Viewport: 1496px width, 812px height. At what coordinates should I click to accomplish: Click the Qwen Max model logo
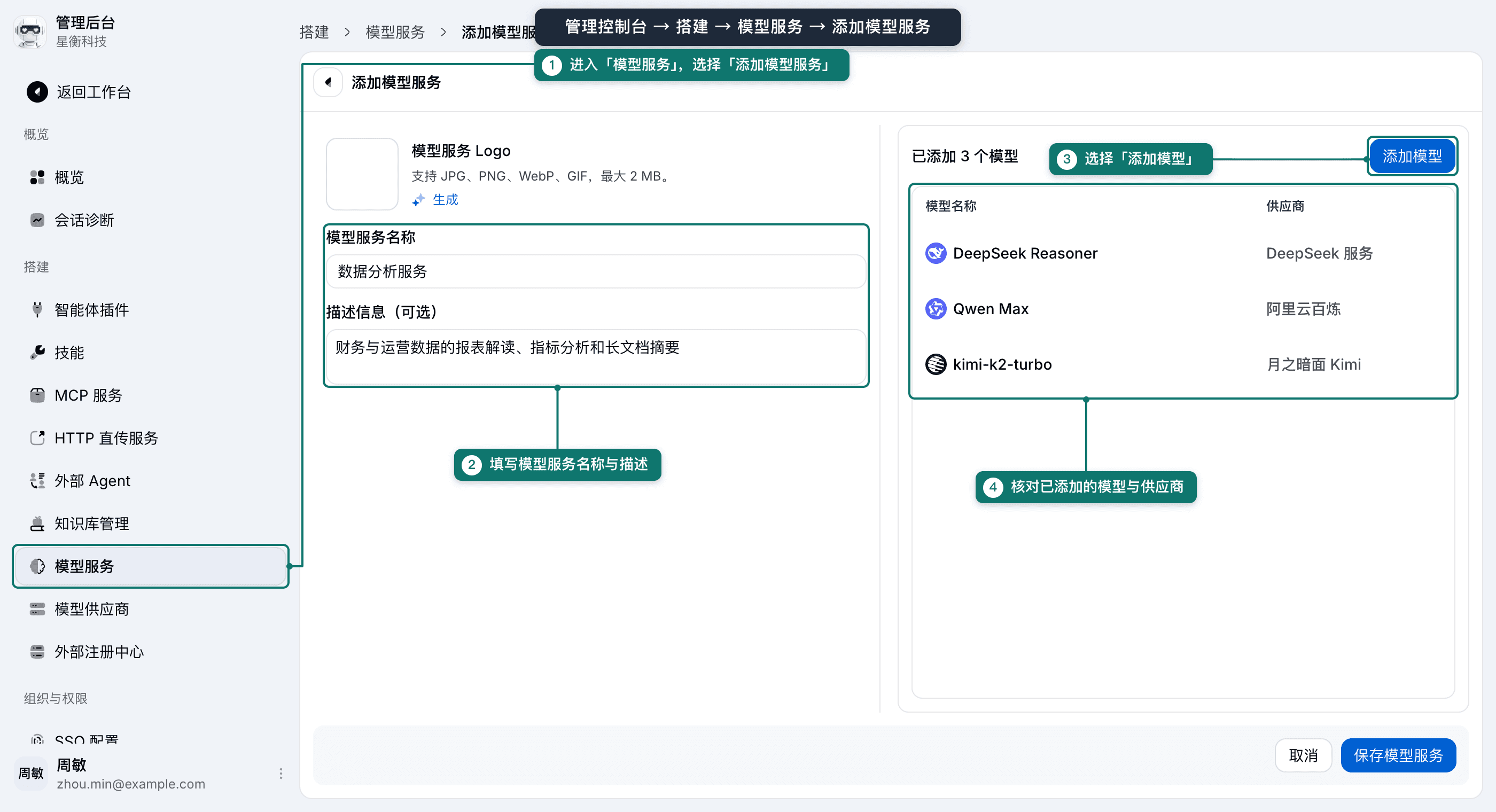click(x=936, y=309)
